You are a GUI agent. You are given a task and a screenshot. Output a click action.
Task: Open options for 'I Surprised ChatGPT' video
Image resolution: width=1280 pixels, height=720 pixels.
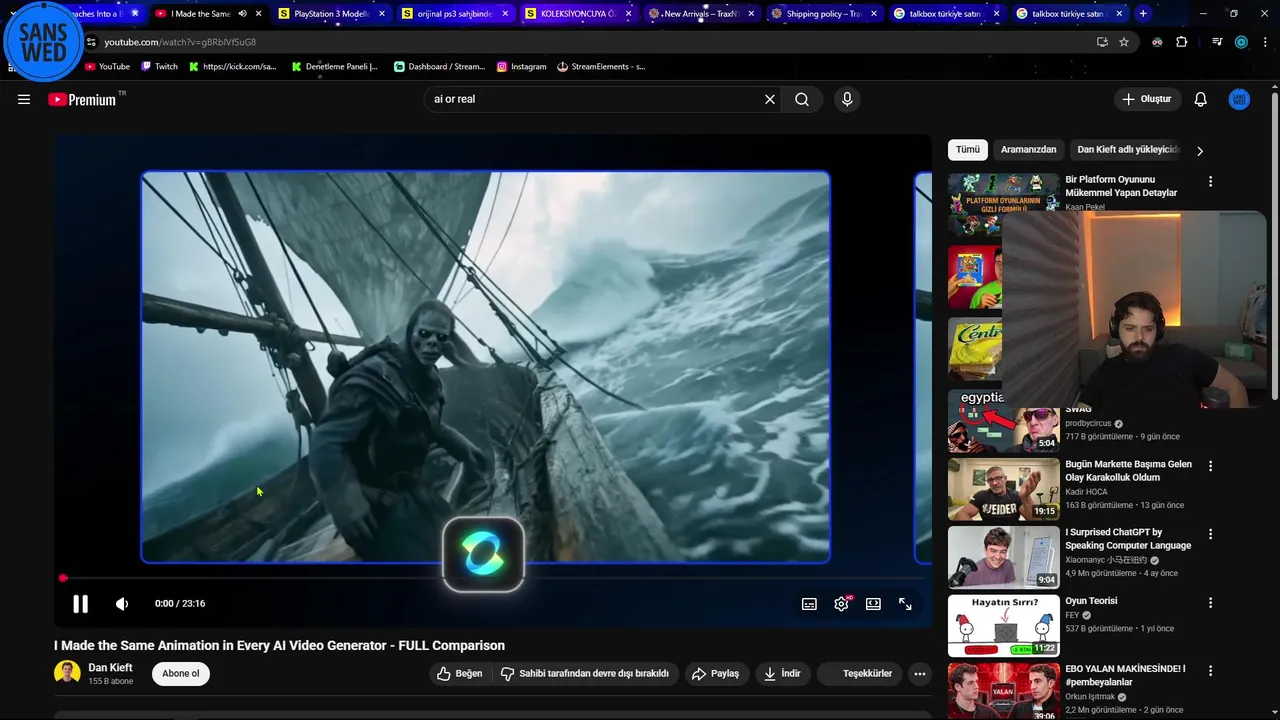1210,535
